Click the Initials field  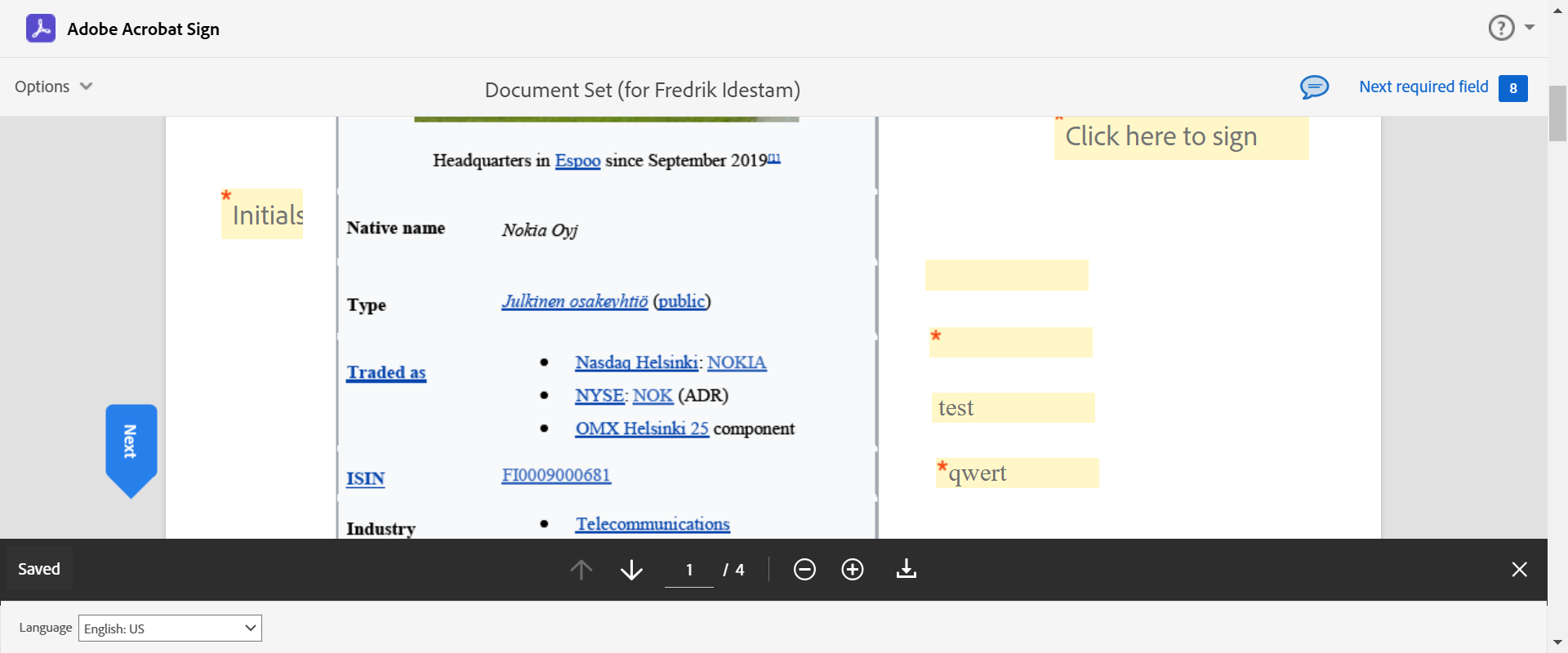click(263, 215)
